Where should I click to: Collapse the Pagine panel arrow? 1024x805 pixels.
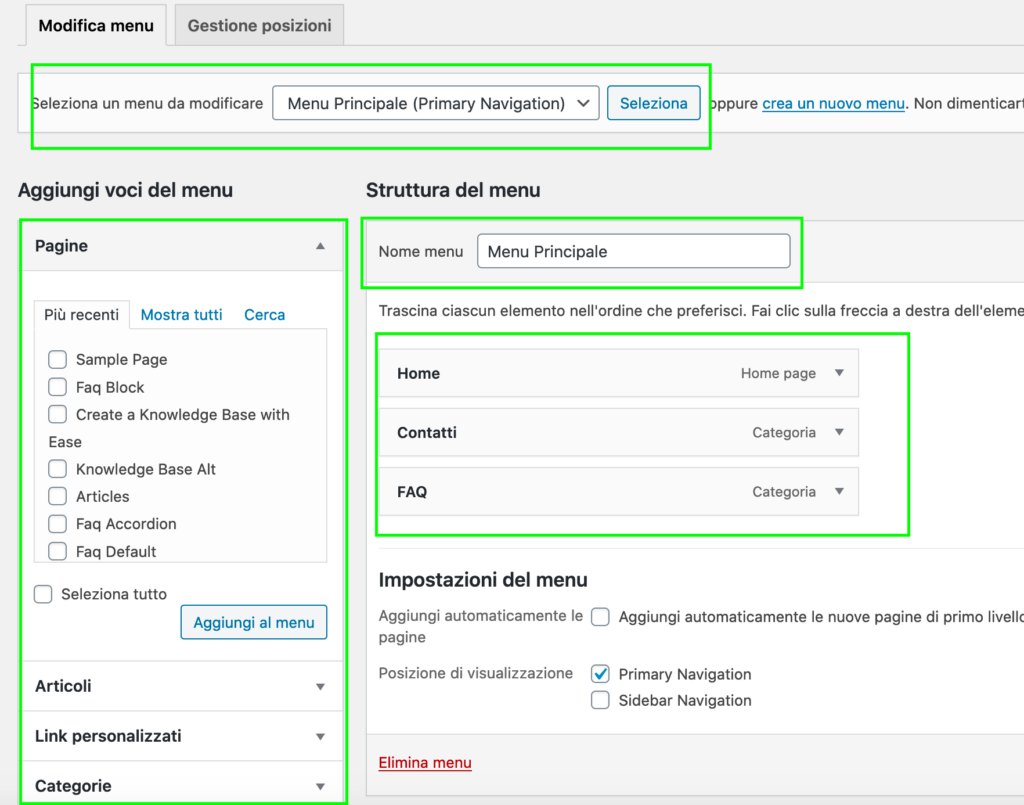tap(320, 246)
